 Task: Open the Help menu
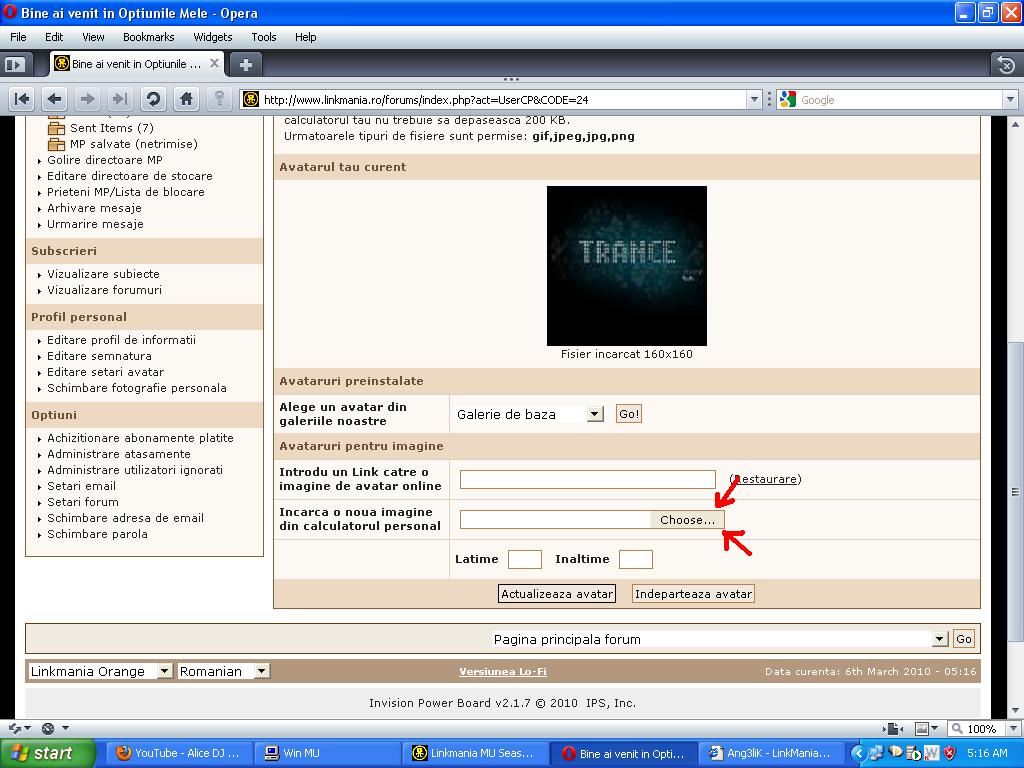pyautogui.click(x=305, y=37)
